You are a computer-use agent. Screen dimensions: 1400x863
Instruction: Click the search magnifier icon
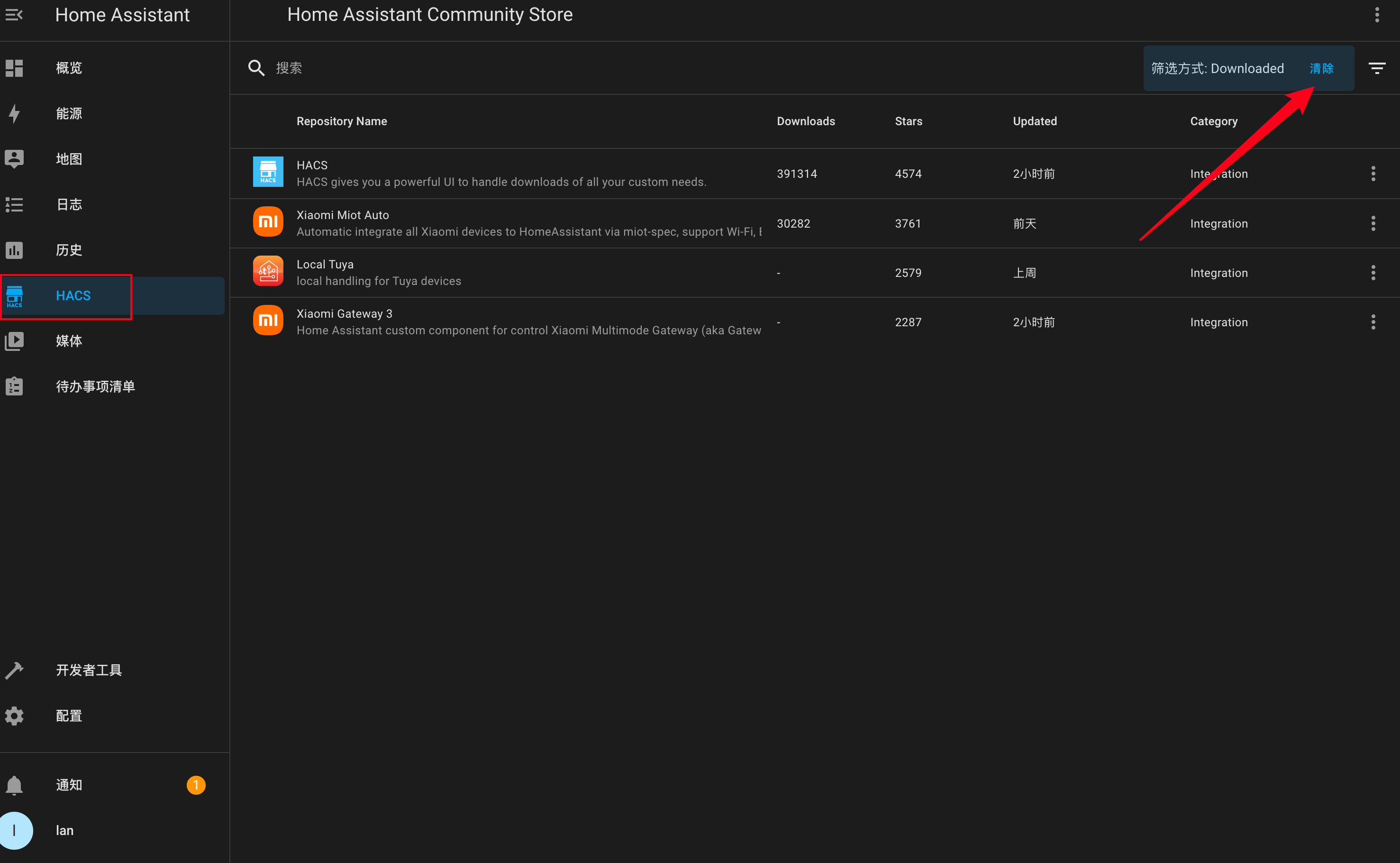pyautogui.click(x=256, y=68)
